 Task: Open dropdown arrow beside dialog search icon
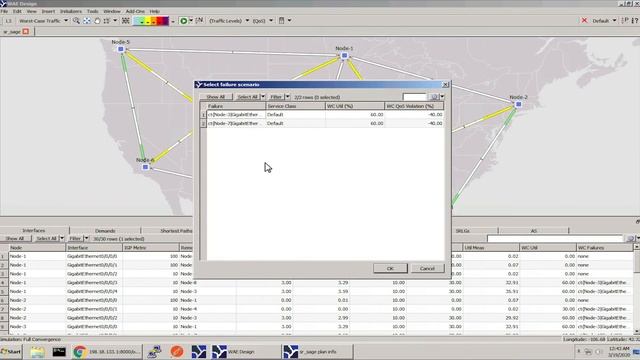point(442,97)
